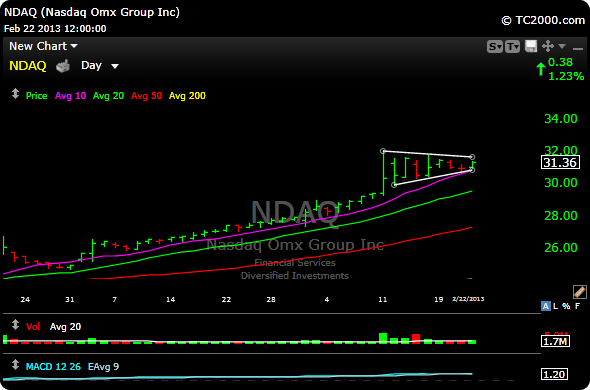
Task: Click the 31 date marker on time axis
Action: [x=70, y=300]
